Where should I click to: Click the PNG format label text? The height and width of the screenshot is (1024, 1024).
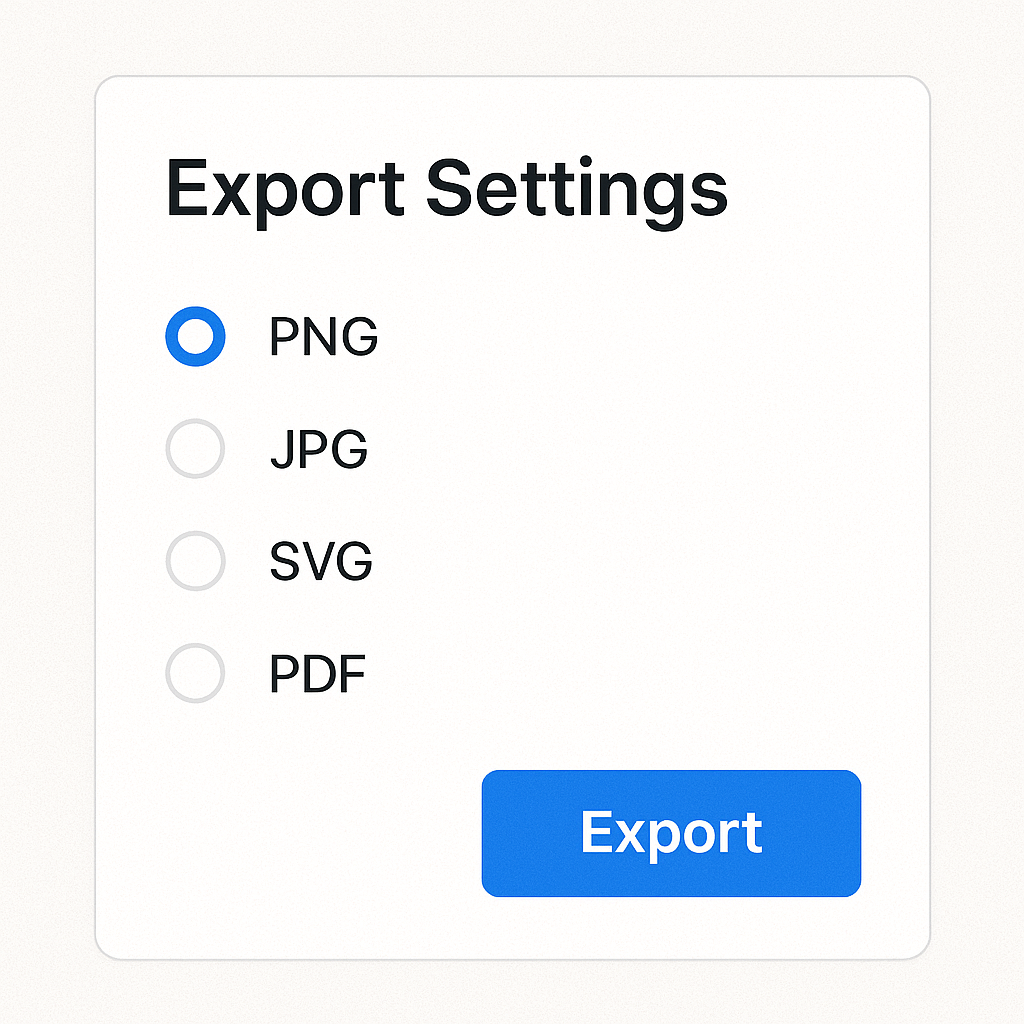(324, 336)
